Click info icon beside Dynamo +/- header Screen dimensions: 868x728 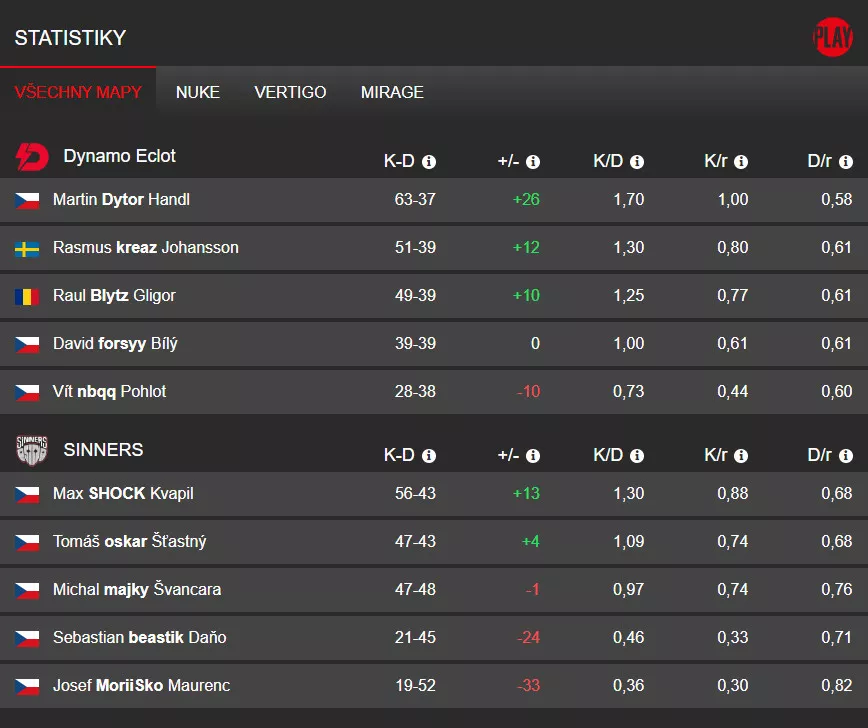[x=533, y=162]
